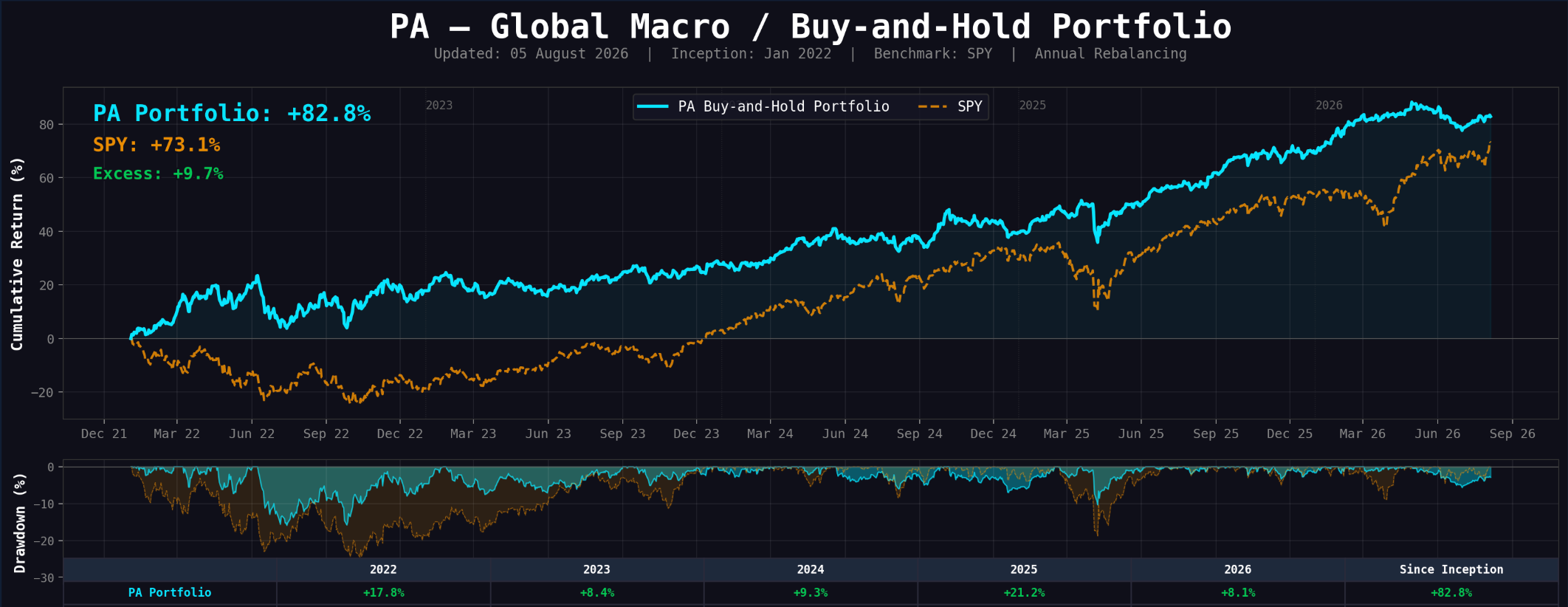Click the "Jun 26" x-axis tick label
The height and width of the screenshot is (607, 1568).
(1437, 433)
